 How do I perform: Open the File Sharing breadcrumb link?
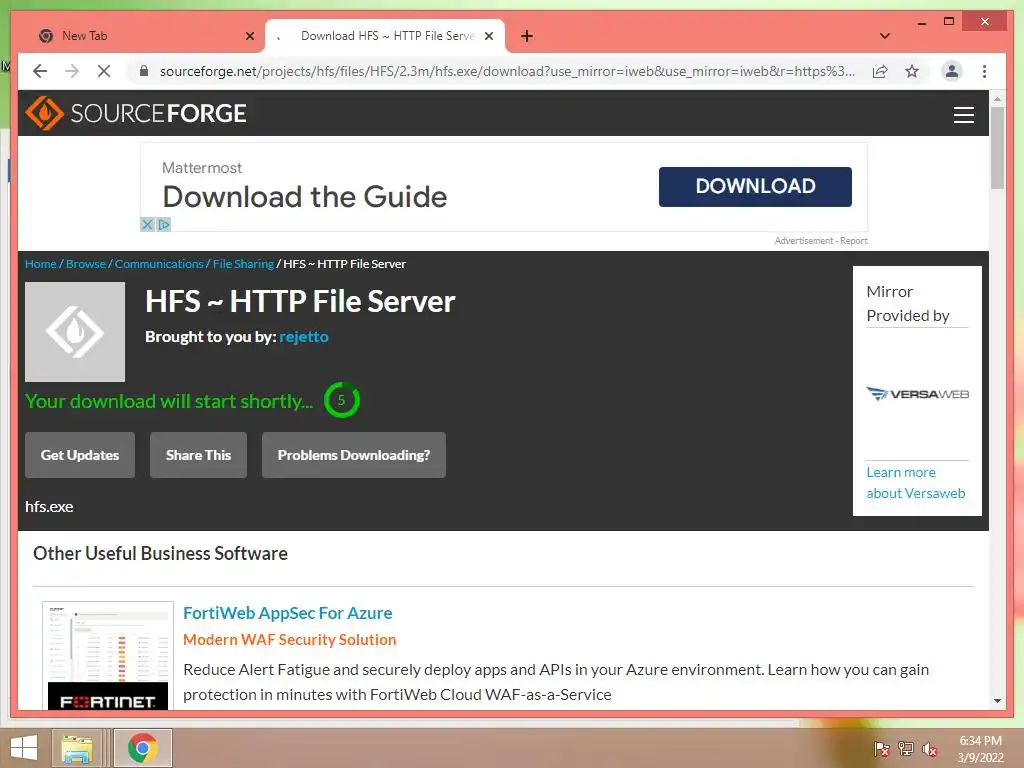click(243, 264)
